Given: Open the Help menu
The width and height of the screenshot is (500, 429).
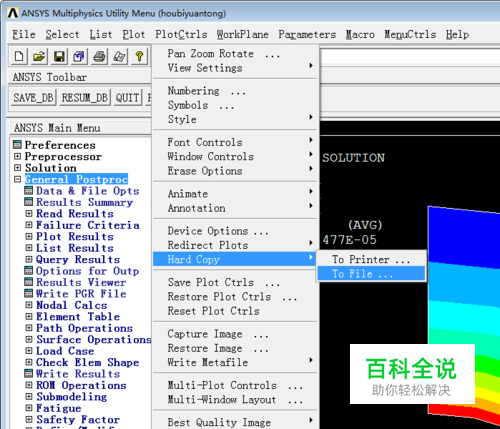Looking at the screenshot, I should (457, 34).
